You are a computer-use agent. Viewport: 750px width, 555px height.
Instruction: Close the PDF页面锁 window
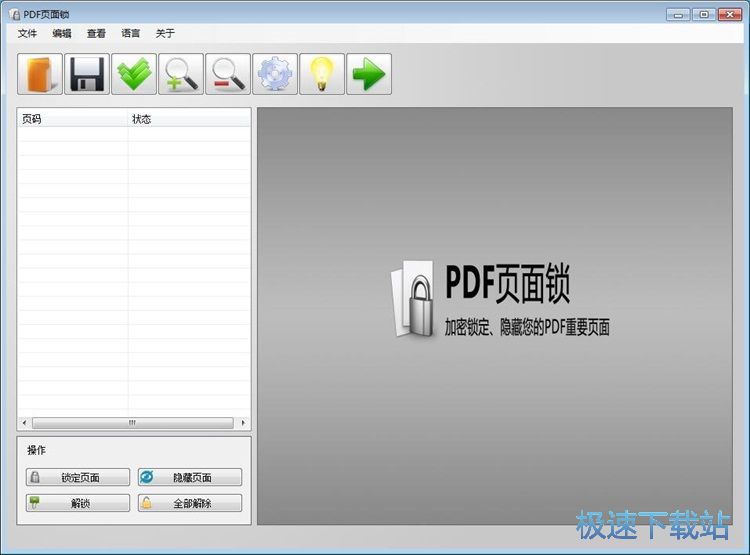(x=729, y=15)
